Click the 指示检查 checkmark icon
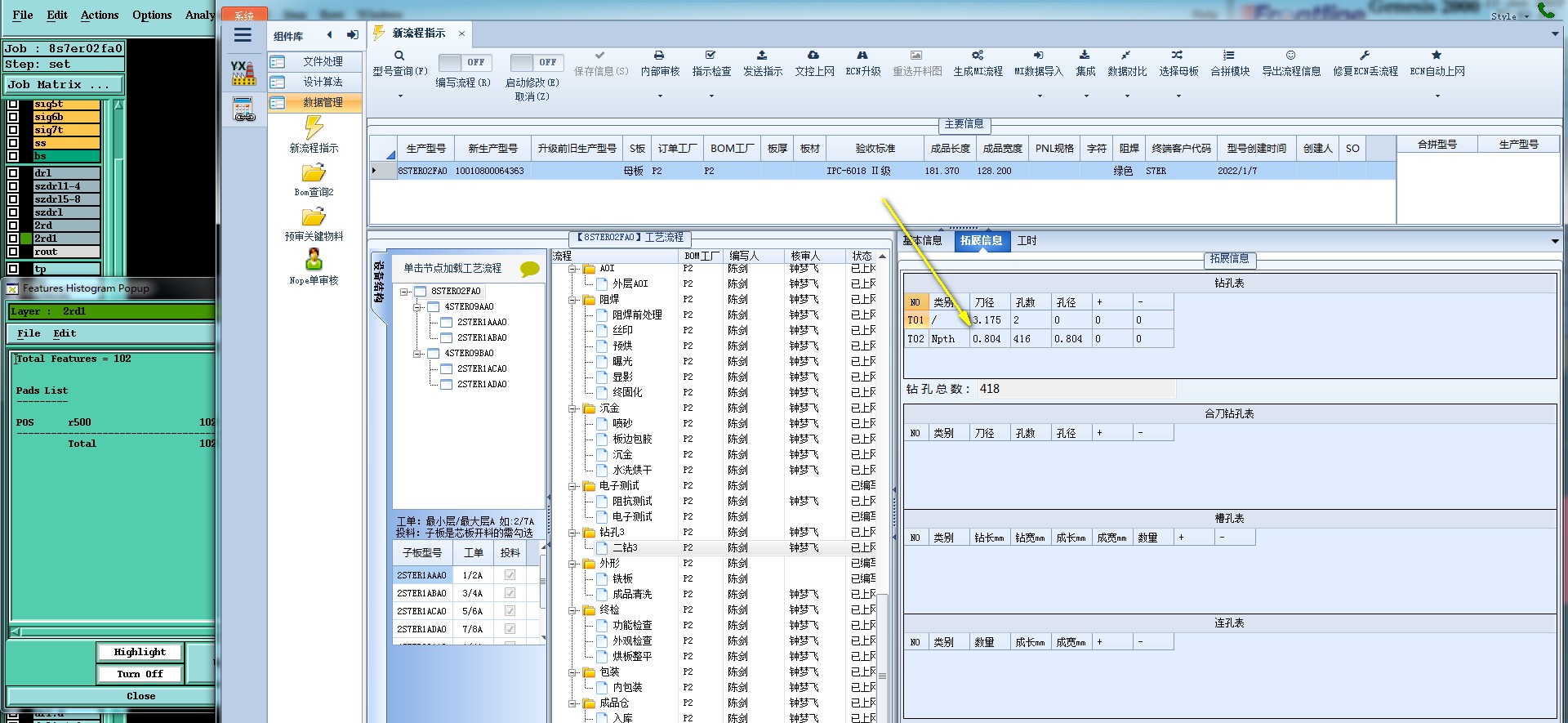1568x723 pixels. (x=710, y=56)
